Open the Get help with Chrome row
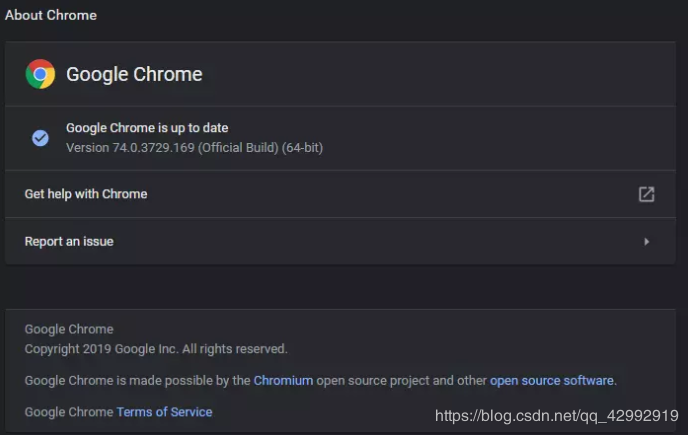688x435 pixels. point(86,194)
